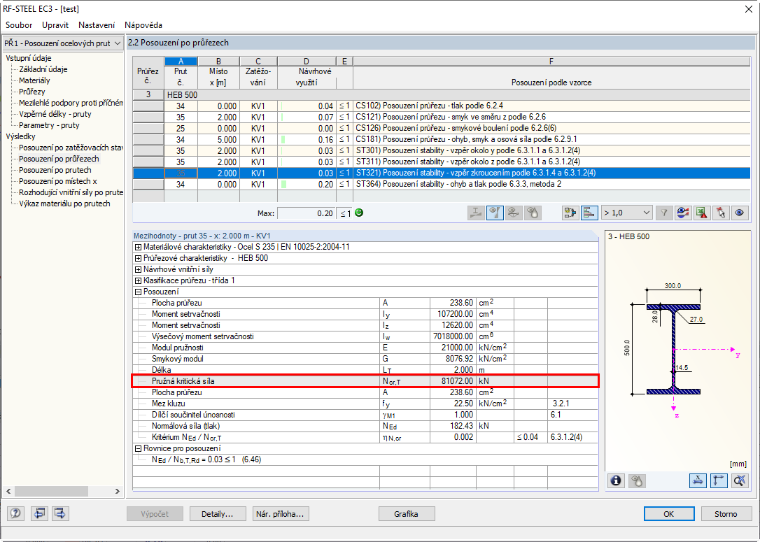Open the Nastavení menu
Viewport: 760px width, 542px height.
click(96, 25)
